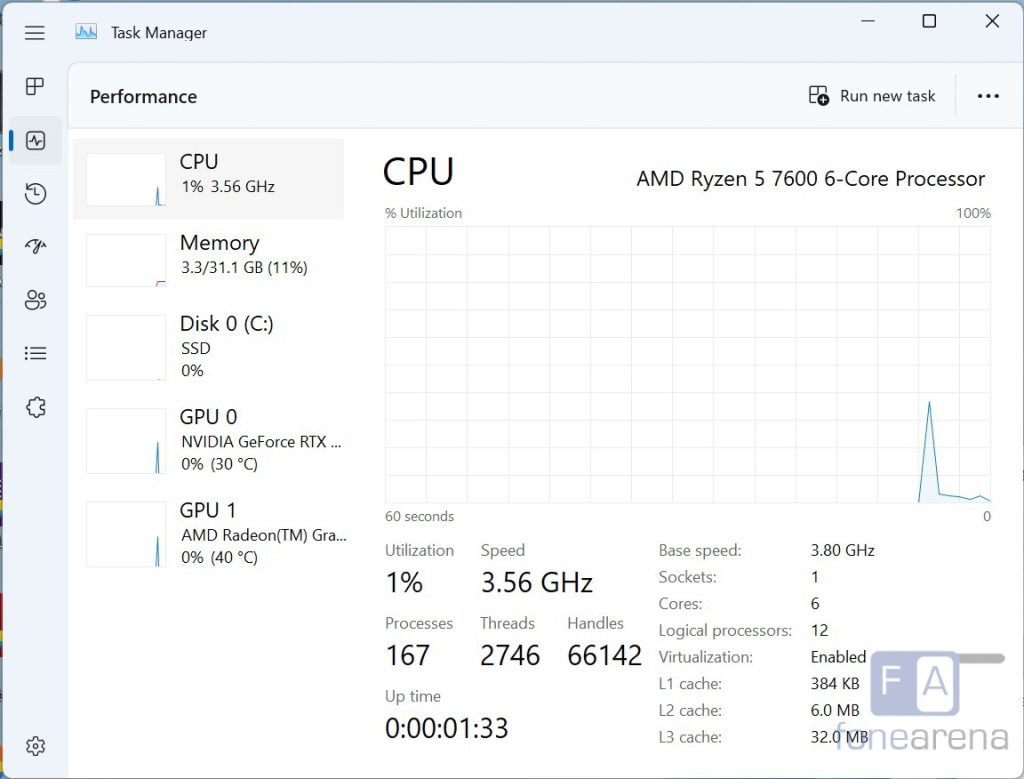1024x779 pixels.
Task: Open the hamburger navigation menu
Action: 35,33
